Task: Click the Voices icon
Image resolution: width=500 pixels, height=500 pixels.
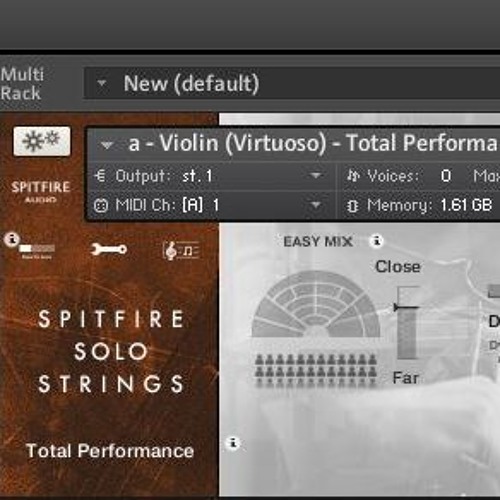Action: coord(353,175)
